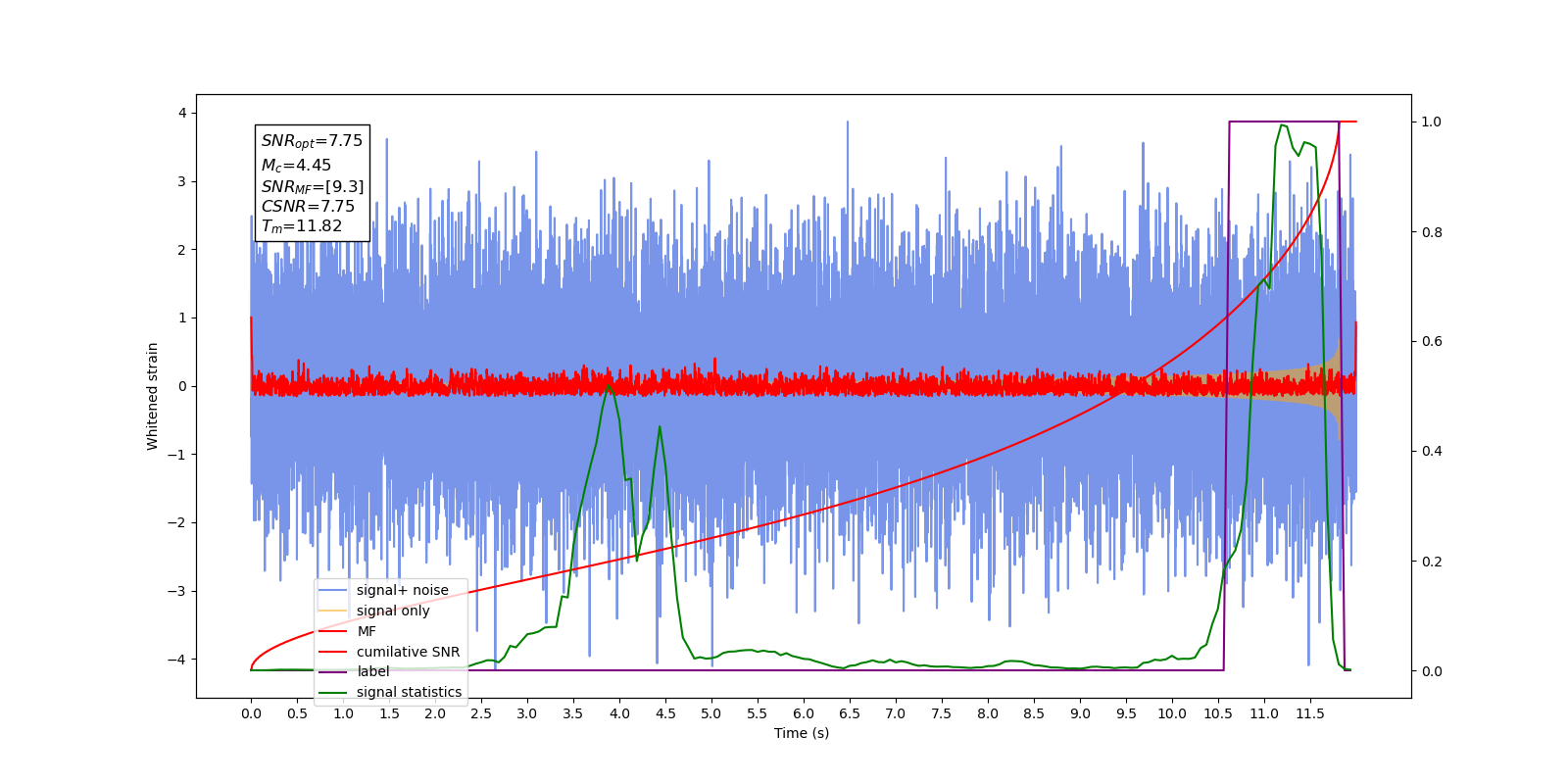
Task: Click the "MF" legend label
Action: coord(367,631)
